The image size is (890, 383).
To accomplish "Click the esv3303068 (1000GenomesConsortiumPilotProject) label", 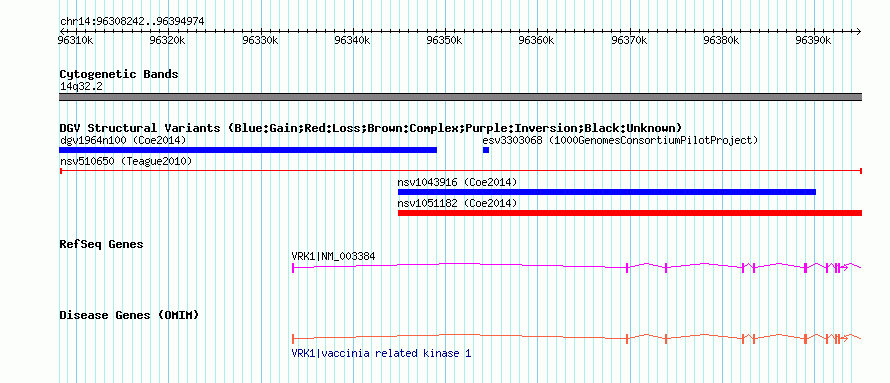I will (620, 140).
